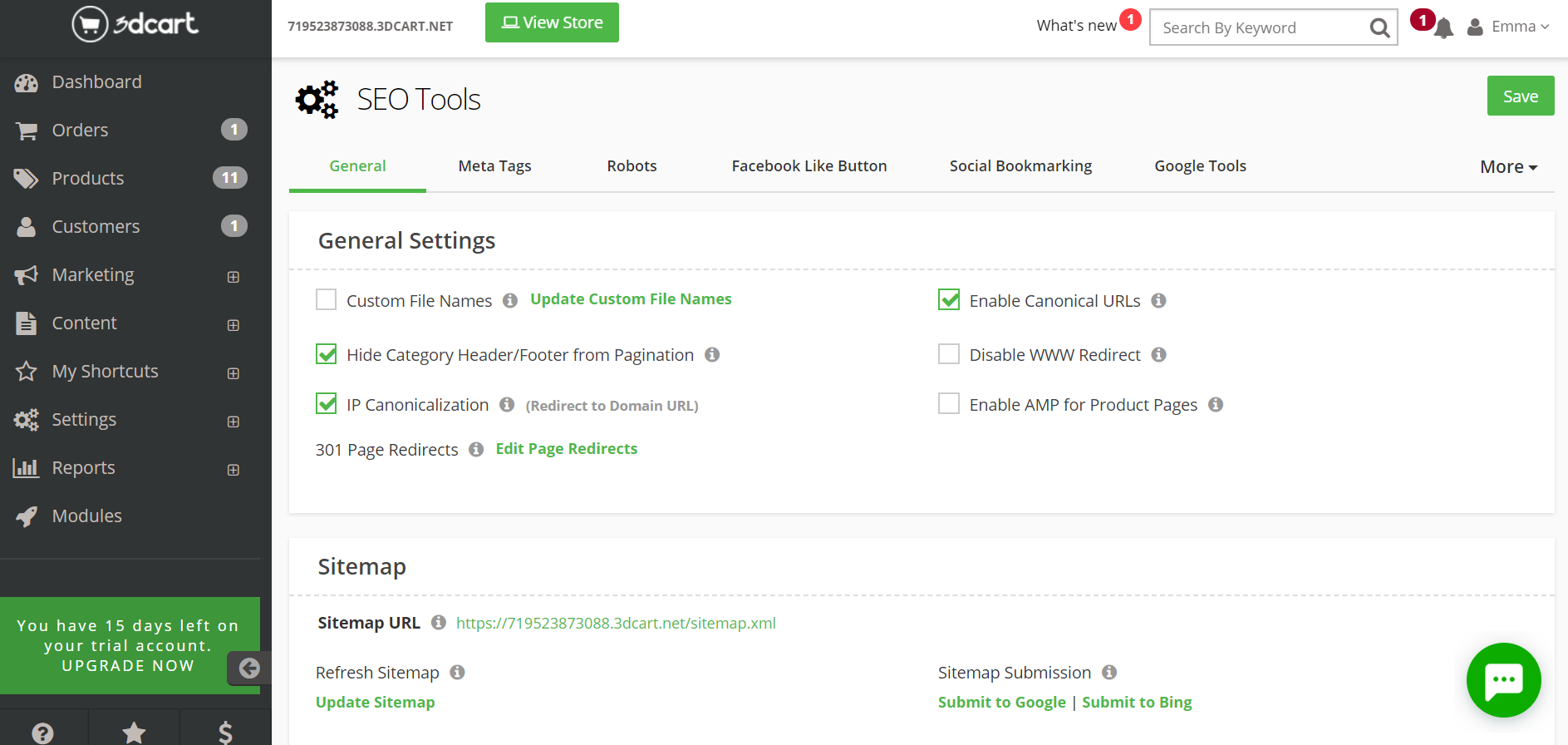The height and width of the screenshot is (745, 1568).
Task: Switch to the Meta Tags tab
Action: (494, 166)
